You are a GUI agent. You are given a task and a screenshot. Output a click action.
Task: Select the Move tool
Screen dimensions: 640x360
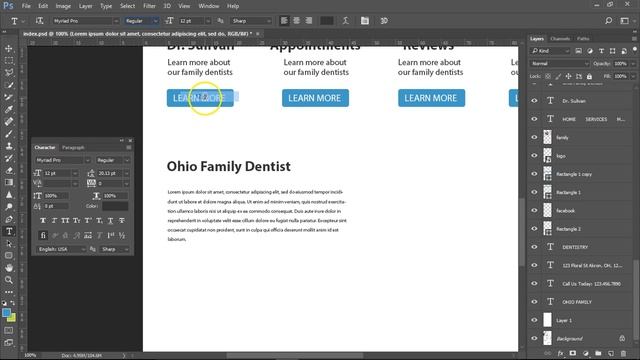(x=9, y=49)
